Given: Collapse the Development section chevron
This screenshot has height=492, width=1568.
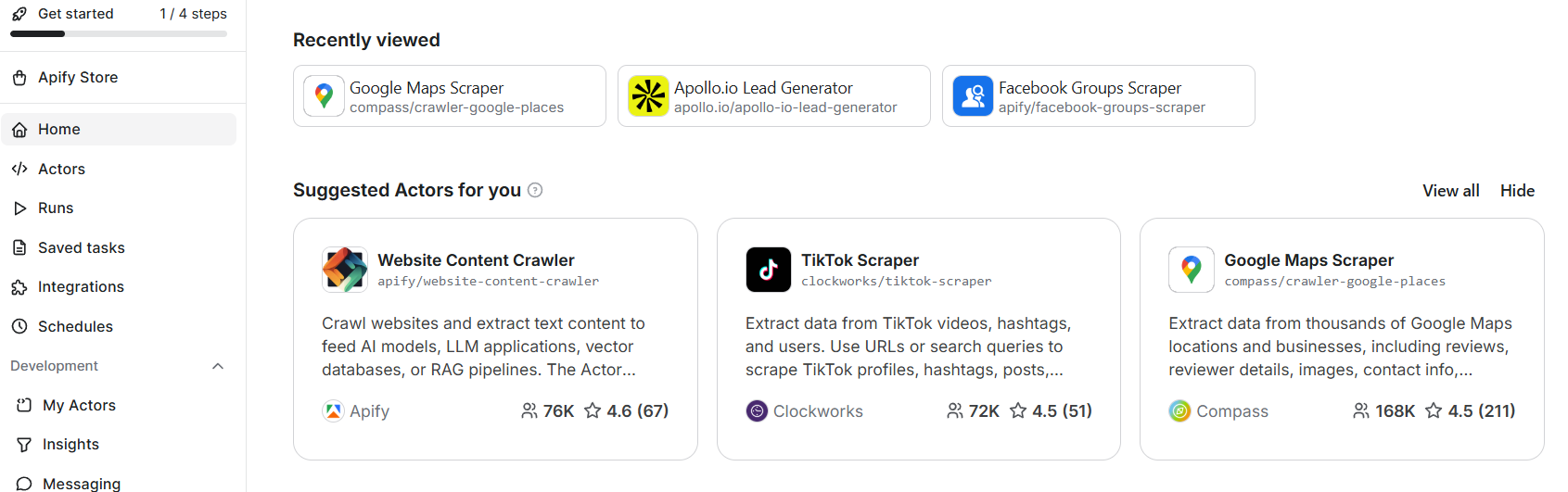Looking at the screenshot, I should (218, 366).
